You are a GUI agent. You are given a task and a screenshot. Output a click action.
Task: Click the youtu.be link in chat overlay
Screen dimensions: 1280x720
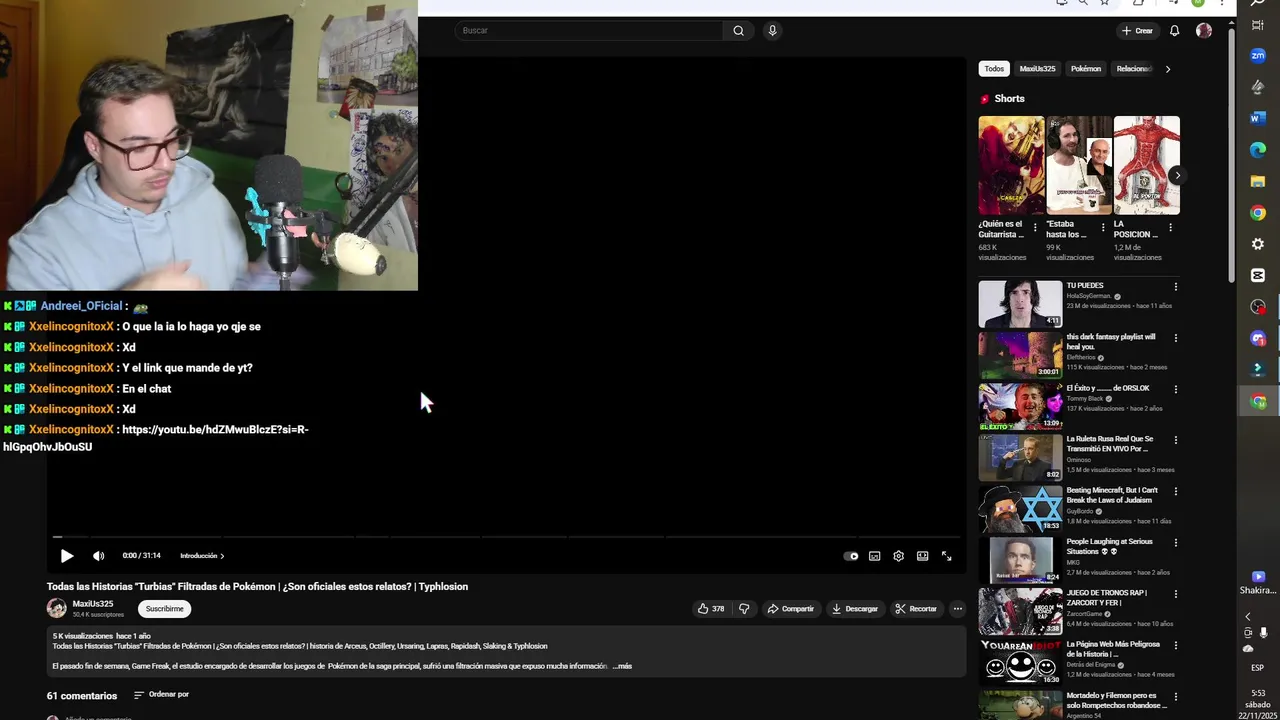click(x=156, y=438)
